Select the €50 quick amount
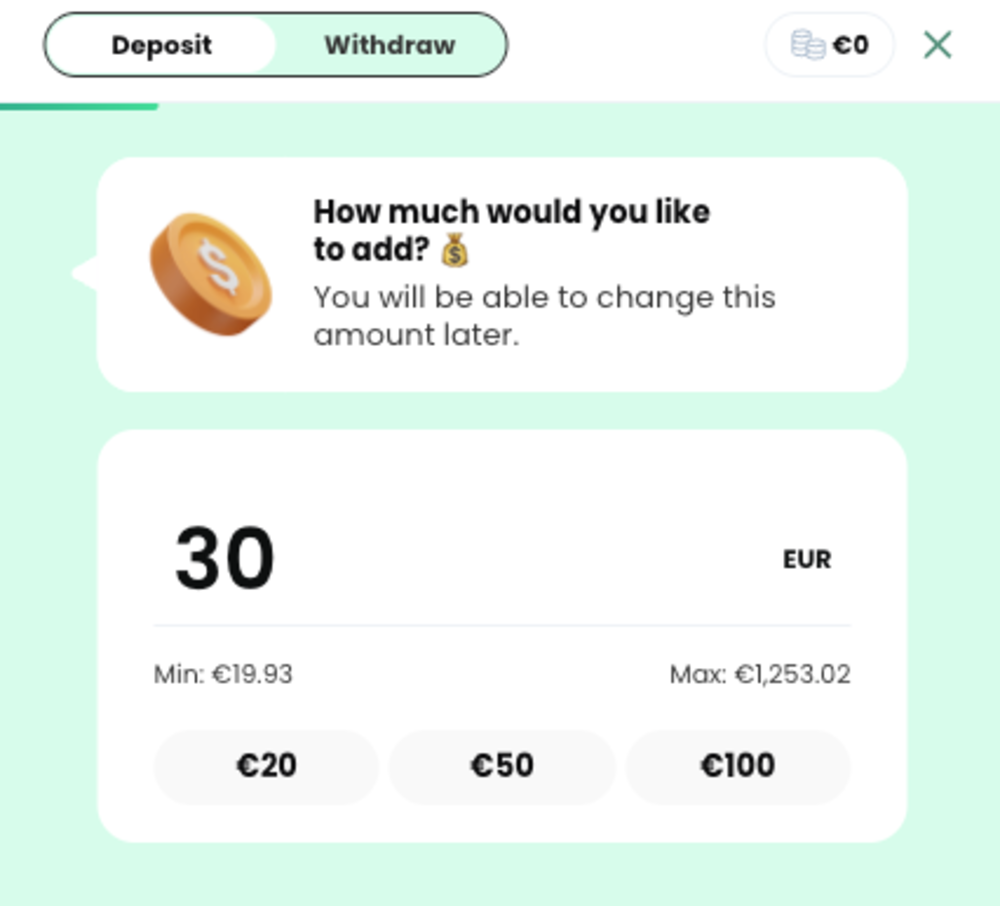 click(502, 766)
